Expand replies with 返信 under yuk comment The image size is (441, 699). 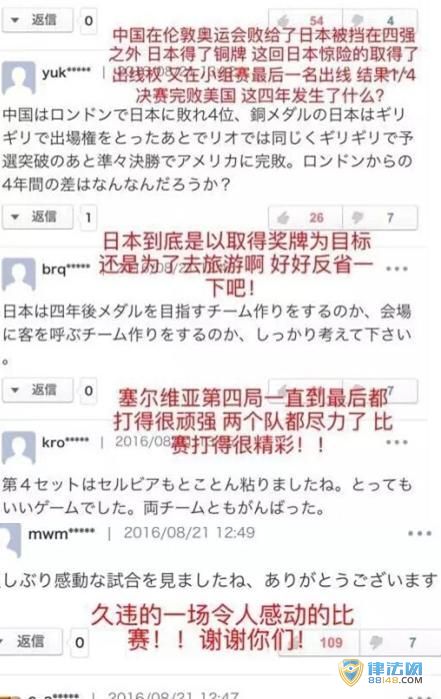[37, 217]
